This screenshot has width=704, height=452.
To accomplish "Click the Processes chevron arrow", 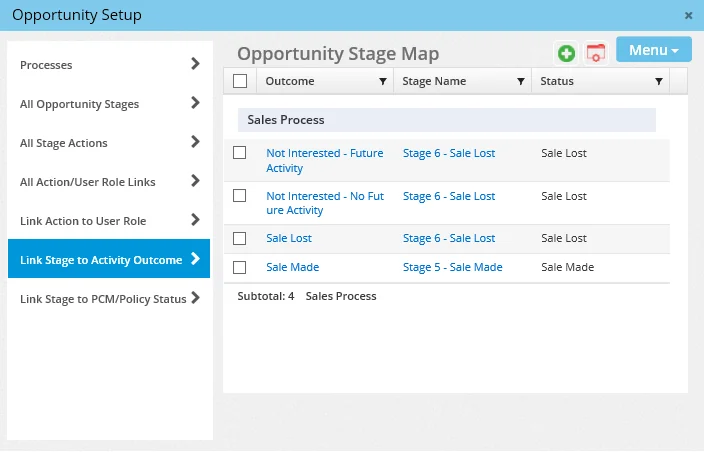I will [x=195, y=64].
